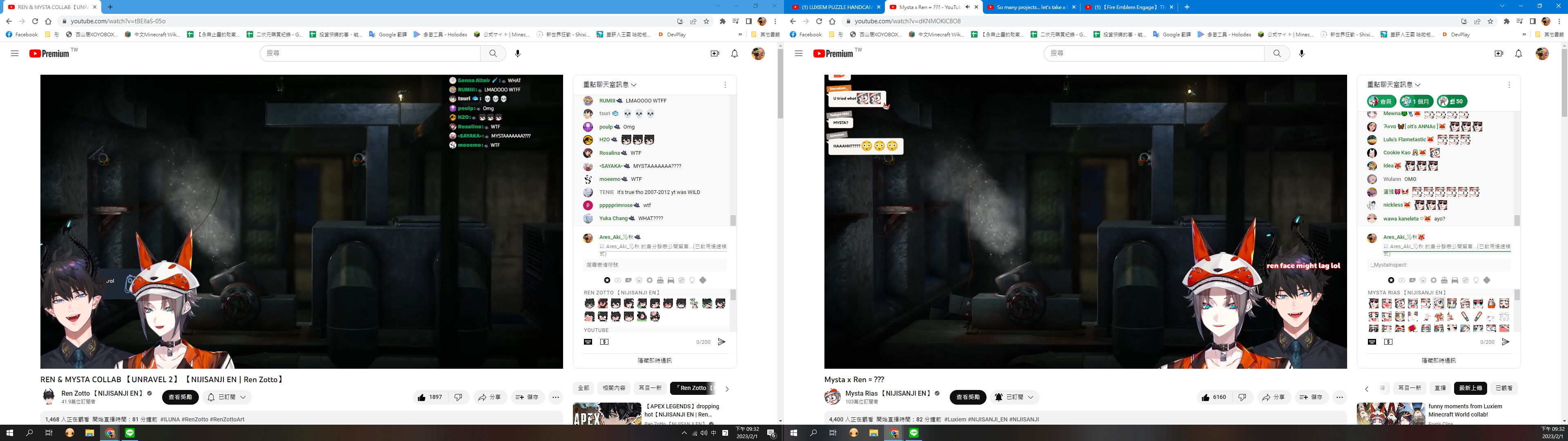Image resolution: width=1568 pixels, height=441 pixels.
Task: Click 查看獎勵 button for Mysta Rias
Action: click(968, 397)
